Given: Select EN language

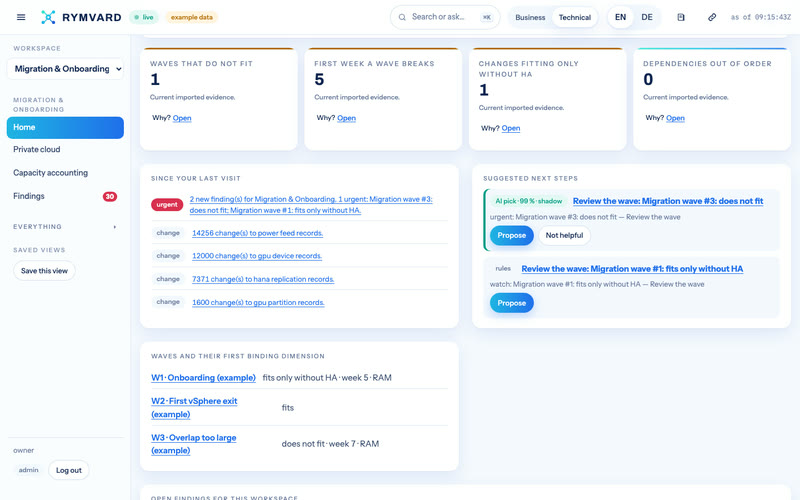Looking at the screenshot, I should [x=620, y=17].
